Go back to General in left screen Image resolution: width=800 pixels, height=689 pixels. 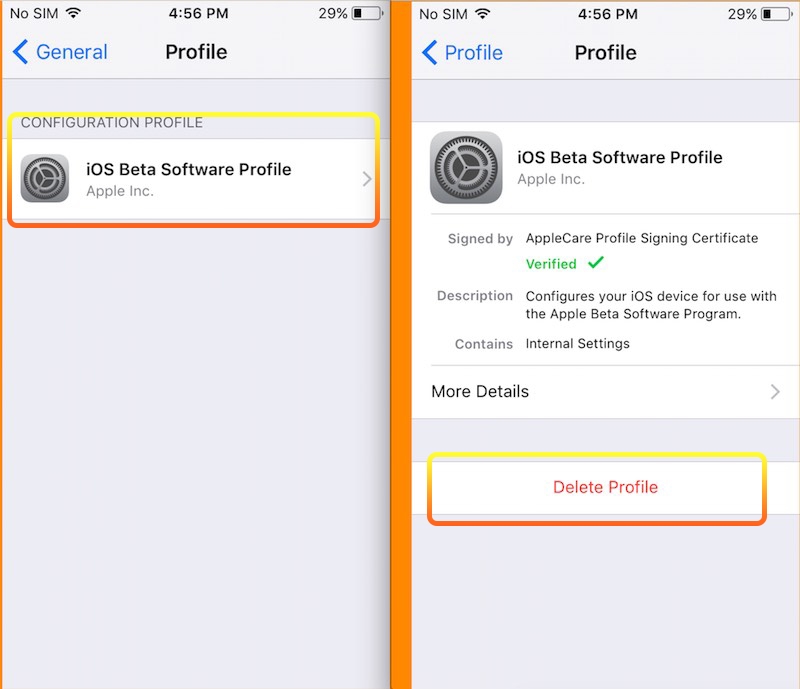[x=60, y=52]
